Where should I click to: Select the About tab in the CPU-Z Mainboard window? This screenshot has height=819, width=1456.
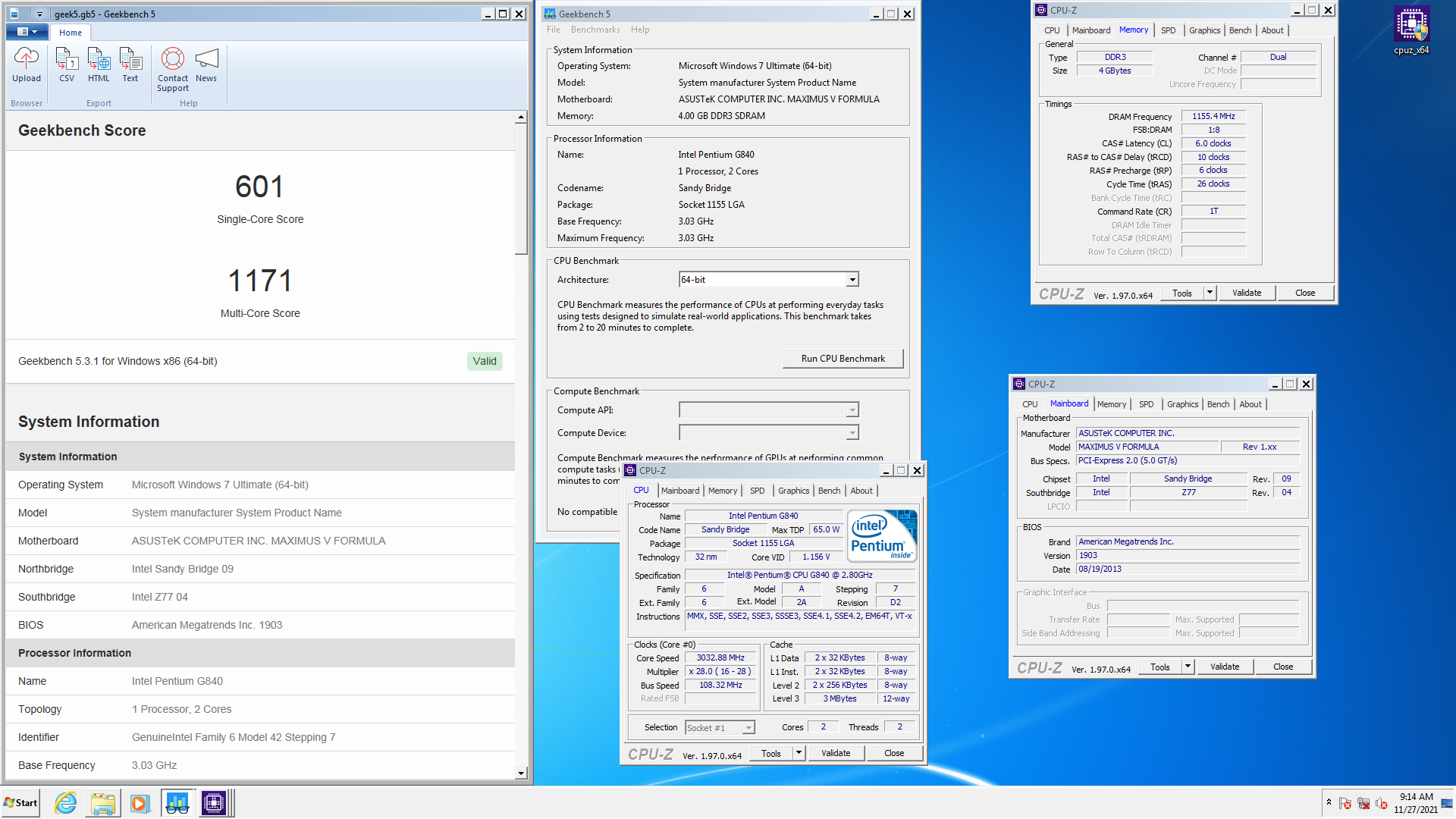pos(1250,404)
